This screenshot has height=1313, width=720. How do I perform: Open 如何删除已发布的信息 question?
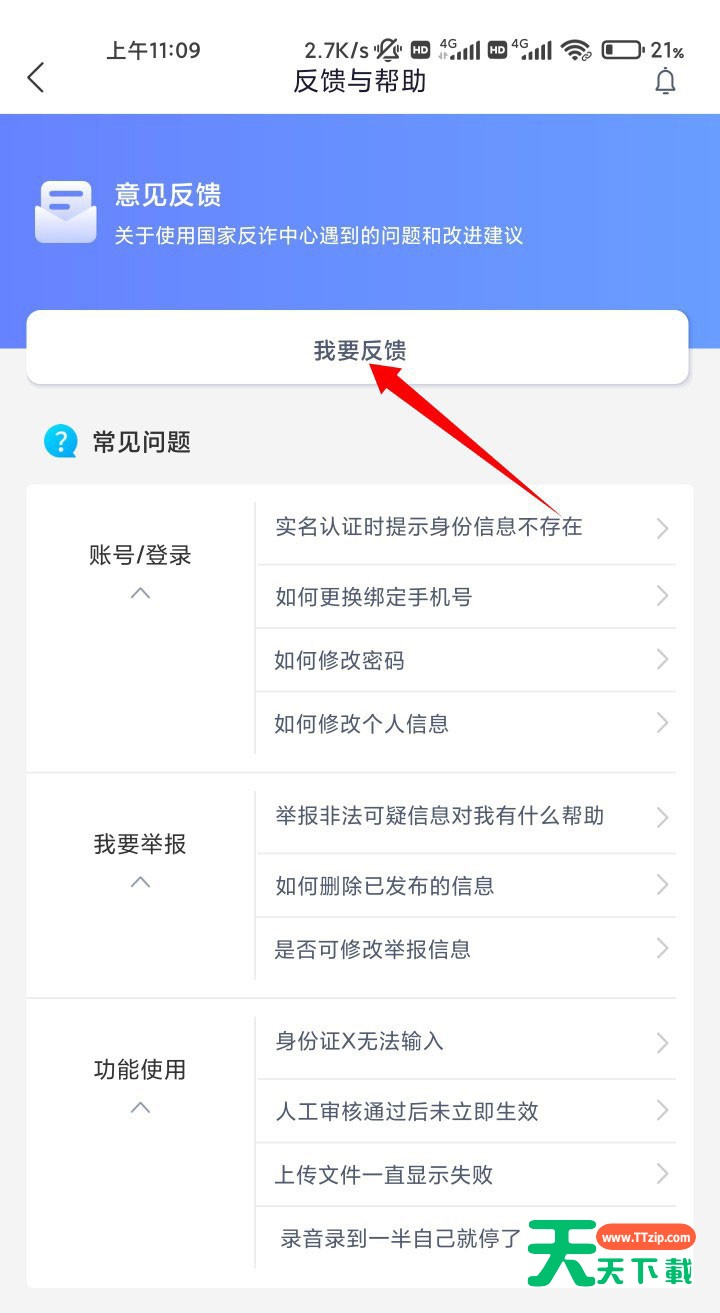point(466,886)
